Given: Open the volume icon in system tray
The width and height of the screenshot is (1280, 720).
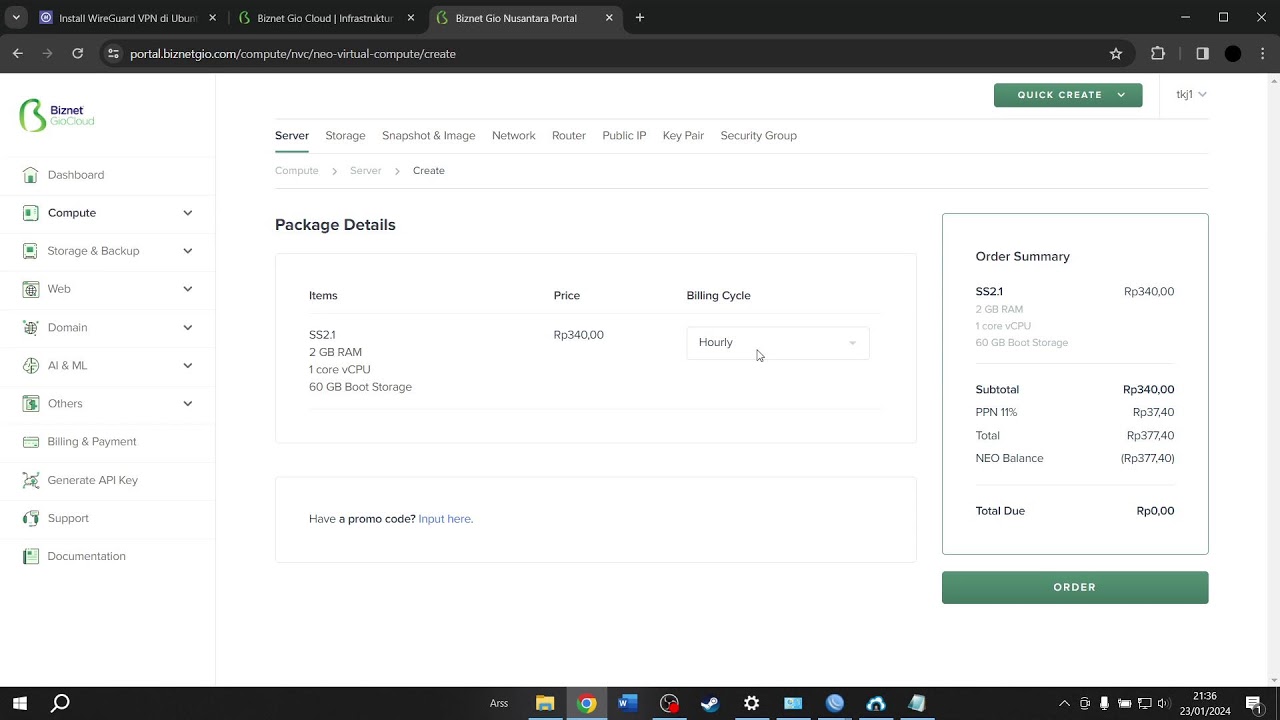Looking at the screenshot, I should pyautogui.click(x=1163, y=703).
